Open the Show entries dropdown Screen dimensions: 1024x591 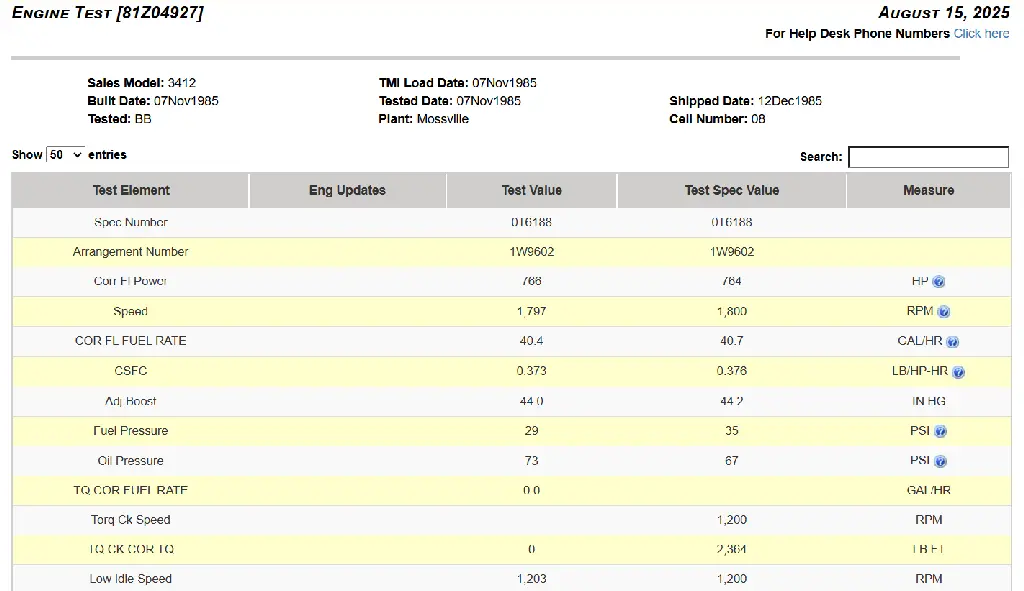tap(65, 155)
